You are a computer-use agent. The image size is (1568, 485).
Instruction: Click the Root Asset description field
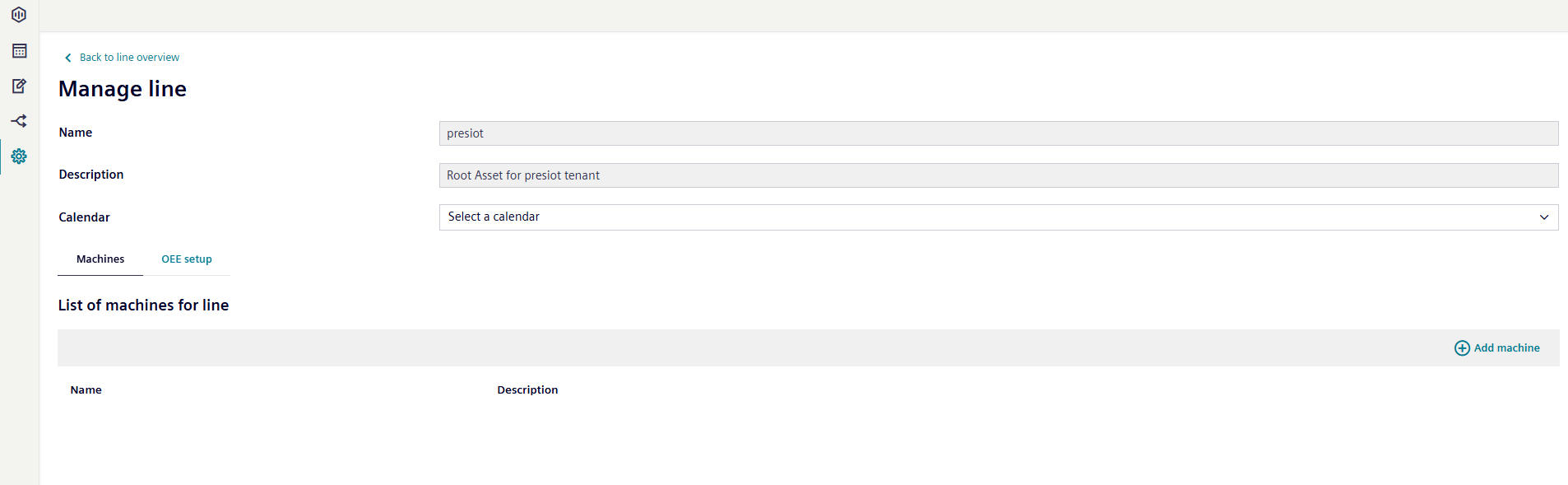999,175
